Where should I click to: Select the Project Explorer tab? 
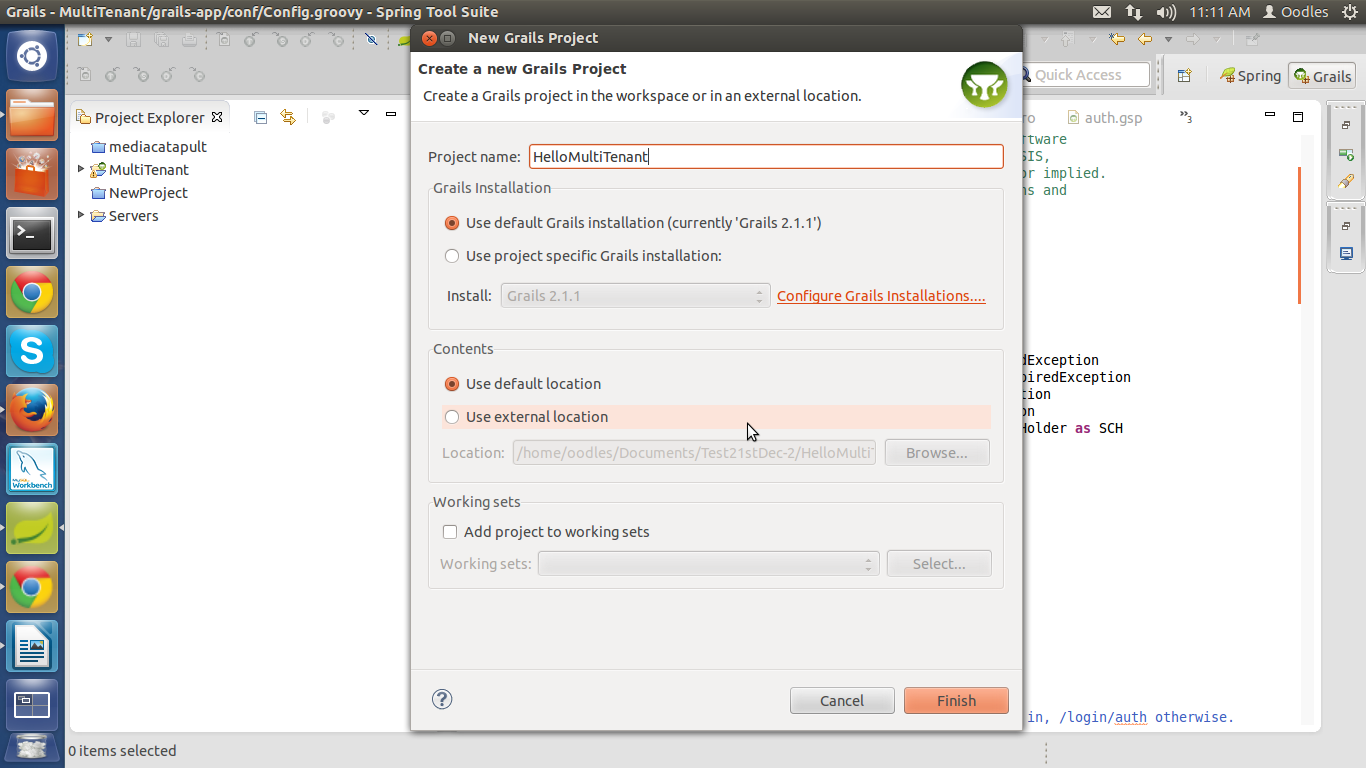point(149,117)
